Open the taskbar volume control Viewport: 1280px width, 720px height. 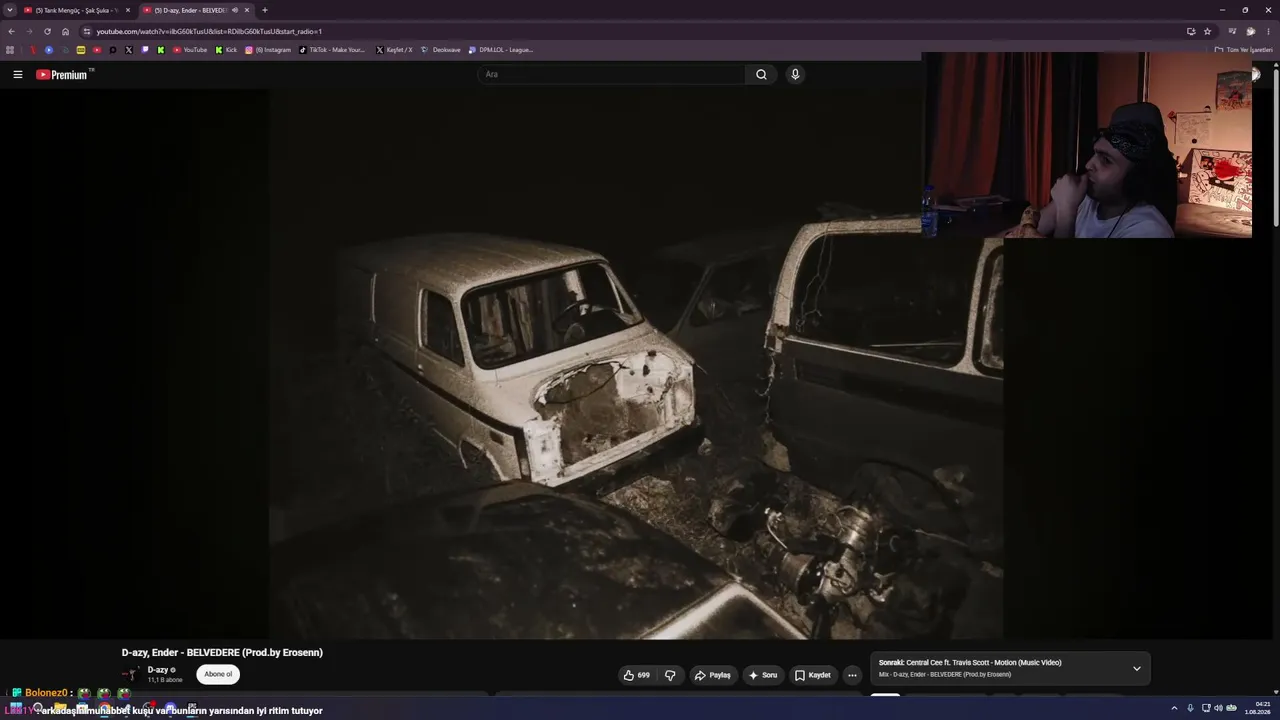[x=1218, y=709]
